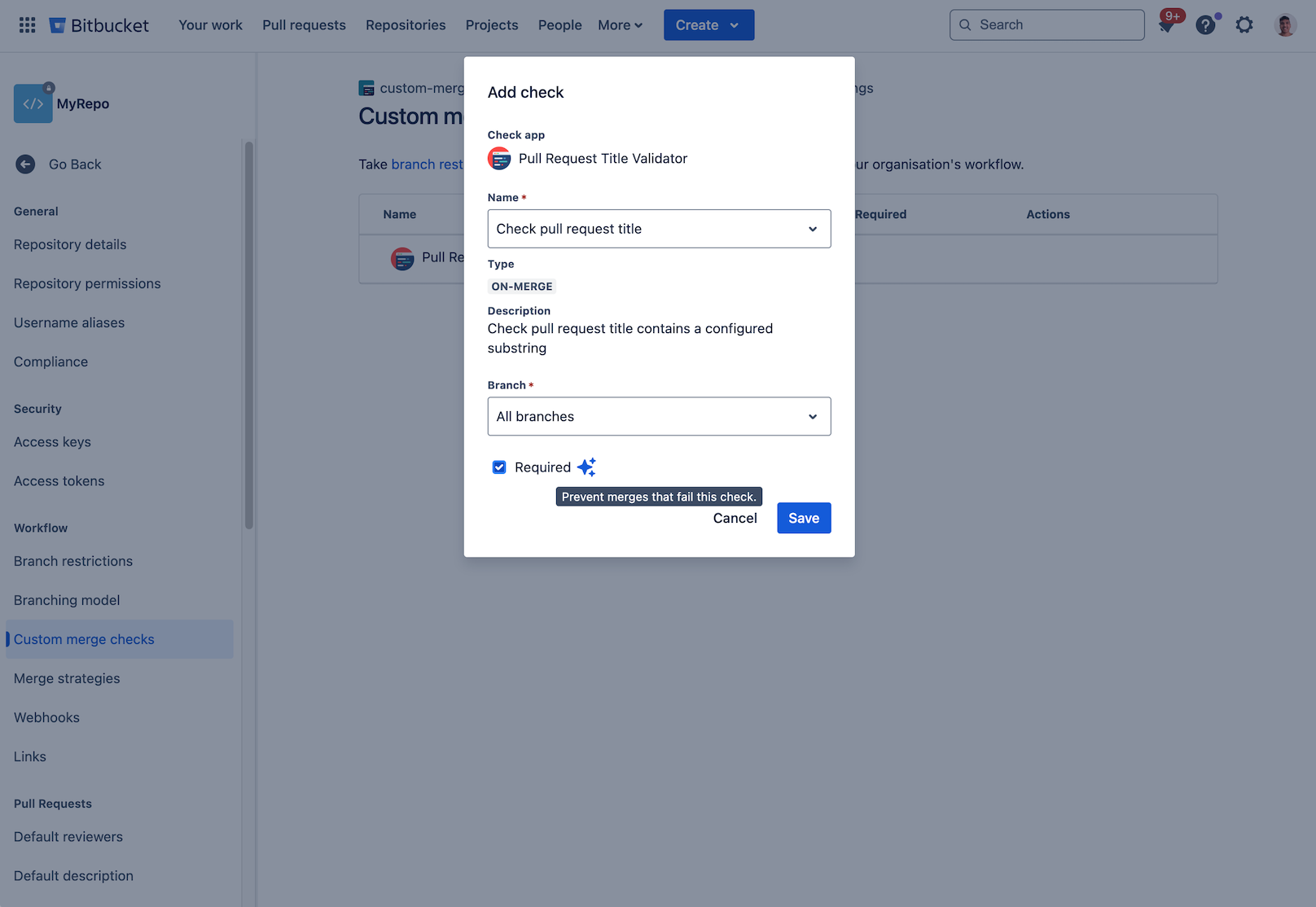Click the Bitbucket logo

(99, 24)
